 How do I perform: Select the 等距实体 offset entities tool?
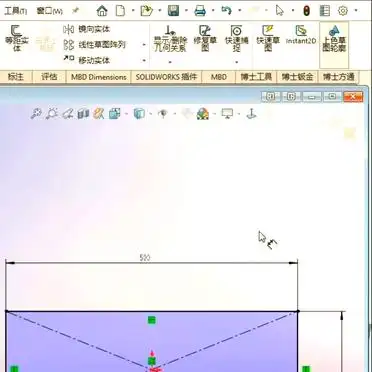[17, 38]
